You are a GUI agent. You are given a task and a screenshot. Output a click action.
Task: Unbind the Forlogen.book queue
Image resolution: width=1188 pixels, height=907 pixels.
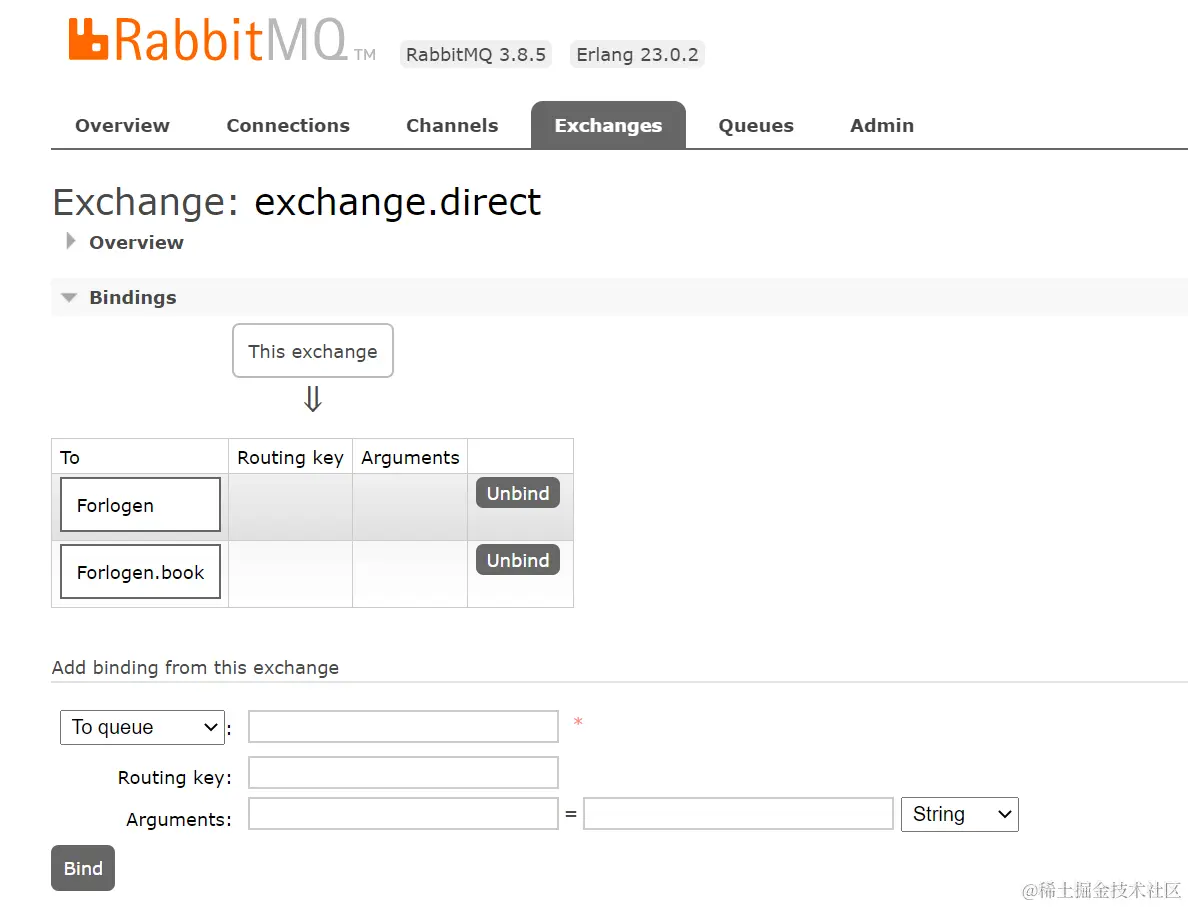[517, 560]
